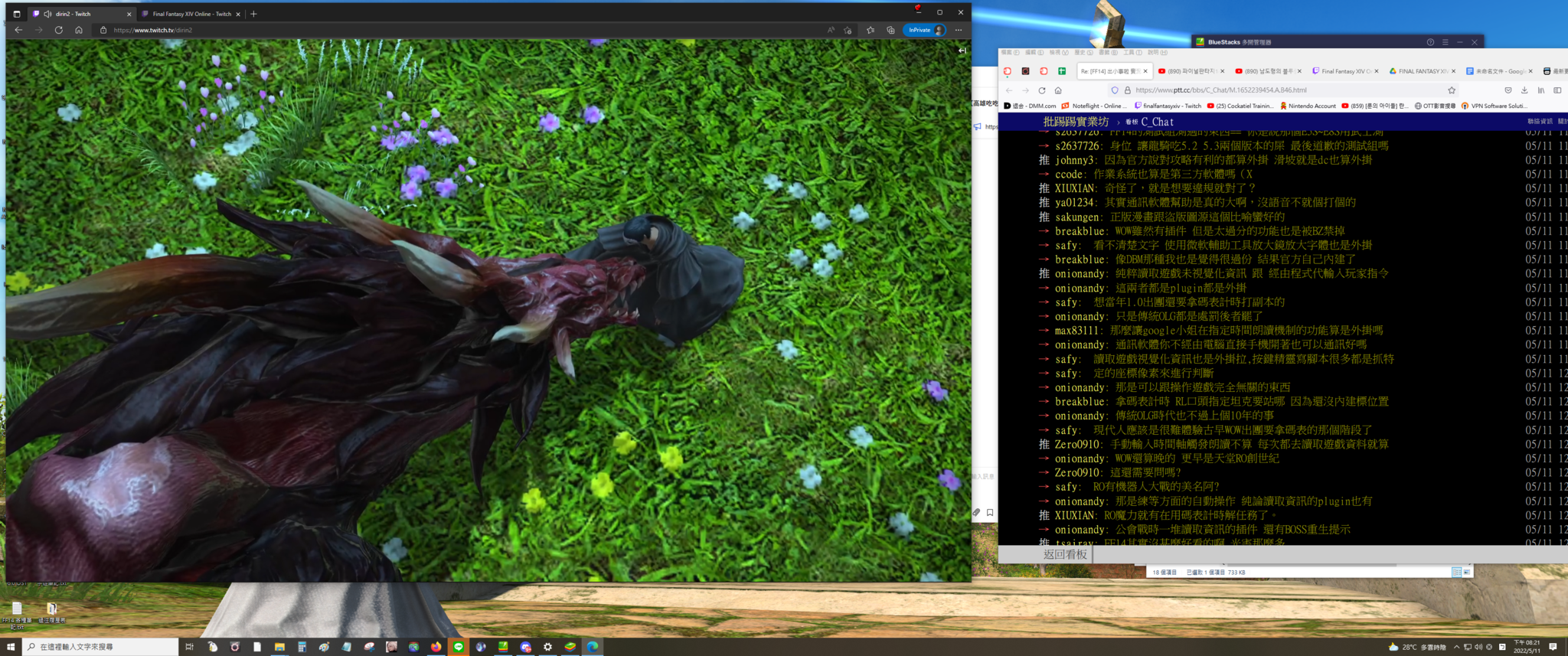
Task: Open Noteflight - Online bookmark
Action: [1094, 106]
